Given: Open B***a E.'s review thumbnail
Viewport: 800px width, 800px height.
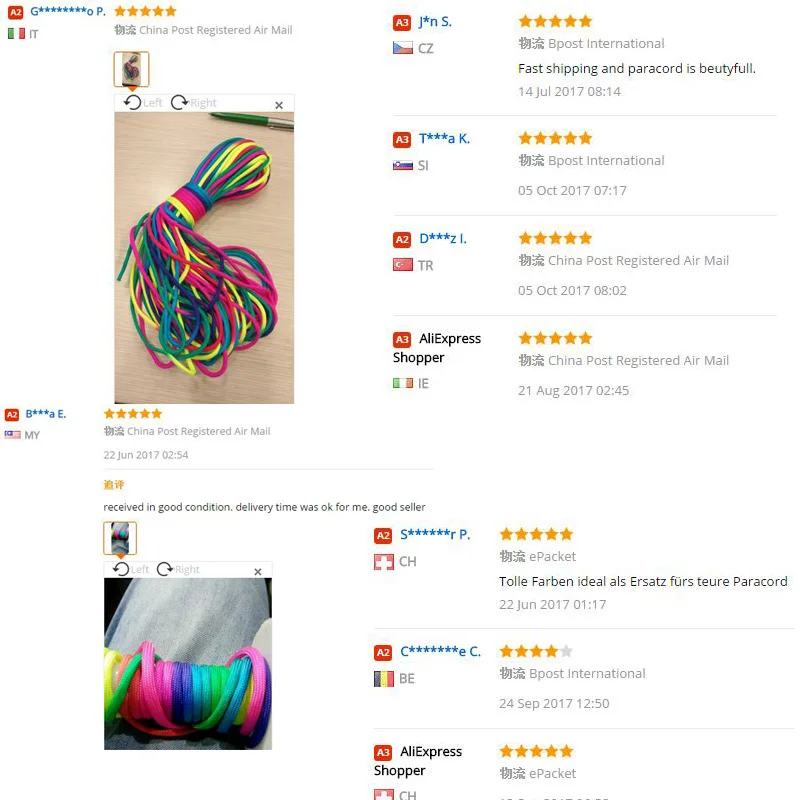Looking at the screenshot, I should pyautogui.click(x=120, y=538).
